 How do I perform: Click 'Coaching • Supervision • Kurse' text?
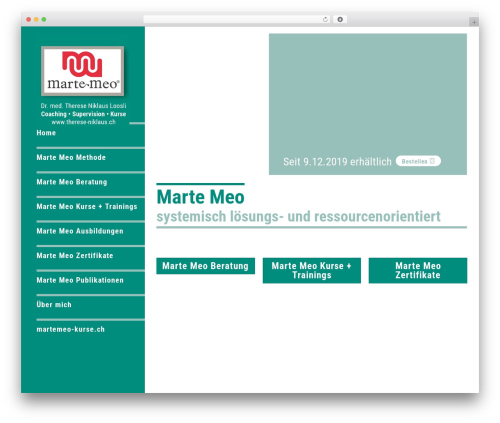coord(83,114)
